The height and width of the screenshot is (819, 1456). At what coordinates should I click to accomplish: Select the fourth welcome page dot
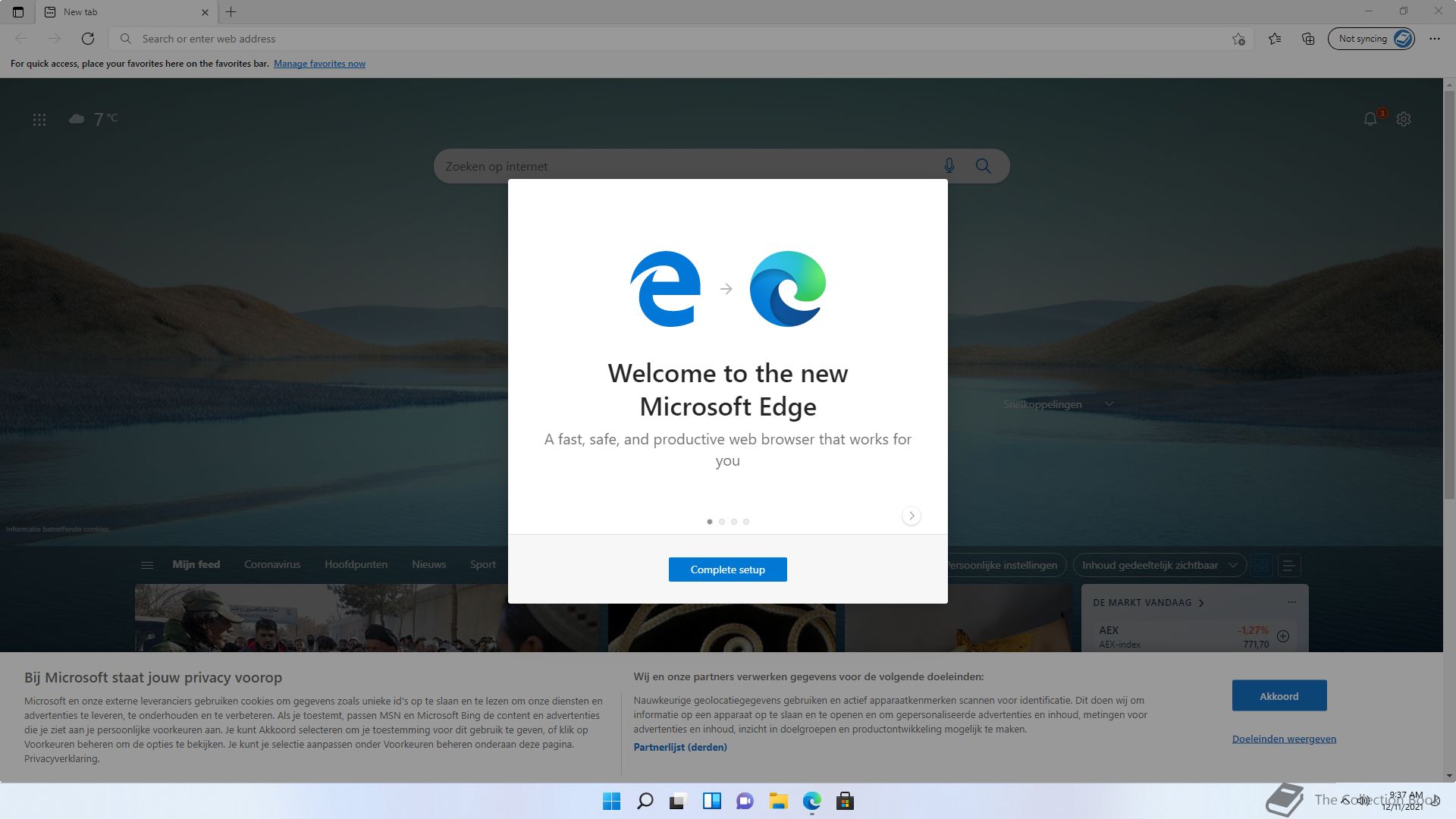point(746,522)
